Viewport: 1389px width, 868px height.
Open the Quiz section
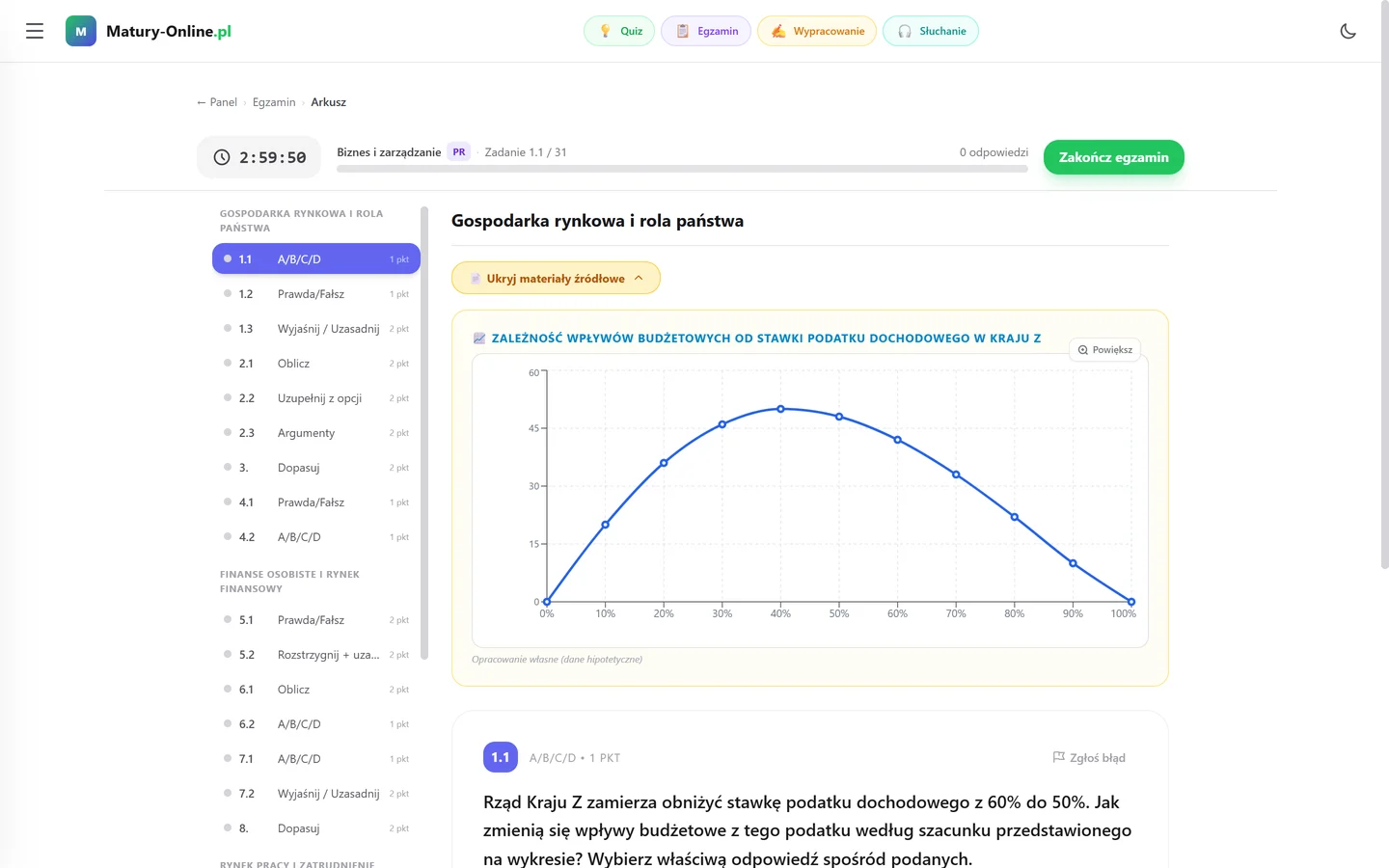point(619,31)
